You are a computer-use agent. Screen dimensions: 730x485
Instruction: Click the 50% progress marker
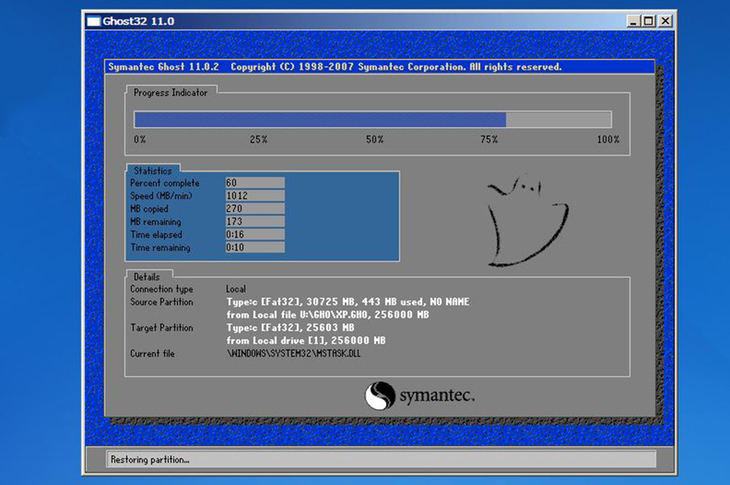(x=374, y=139)
